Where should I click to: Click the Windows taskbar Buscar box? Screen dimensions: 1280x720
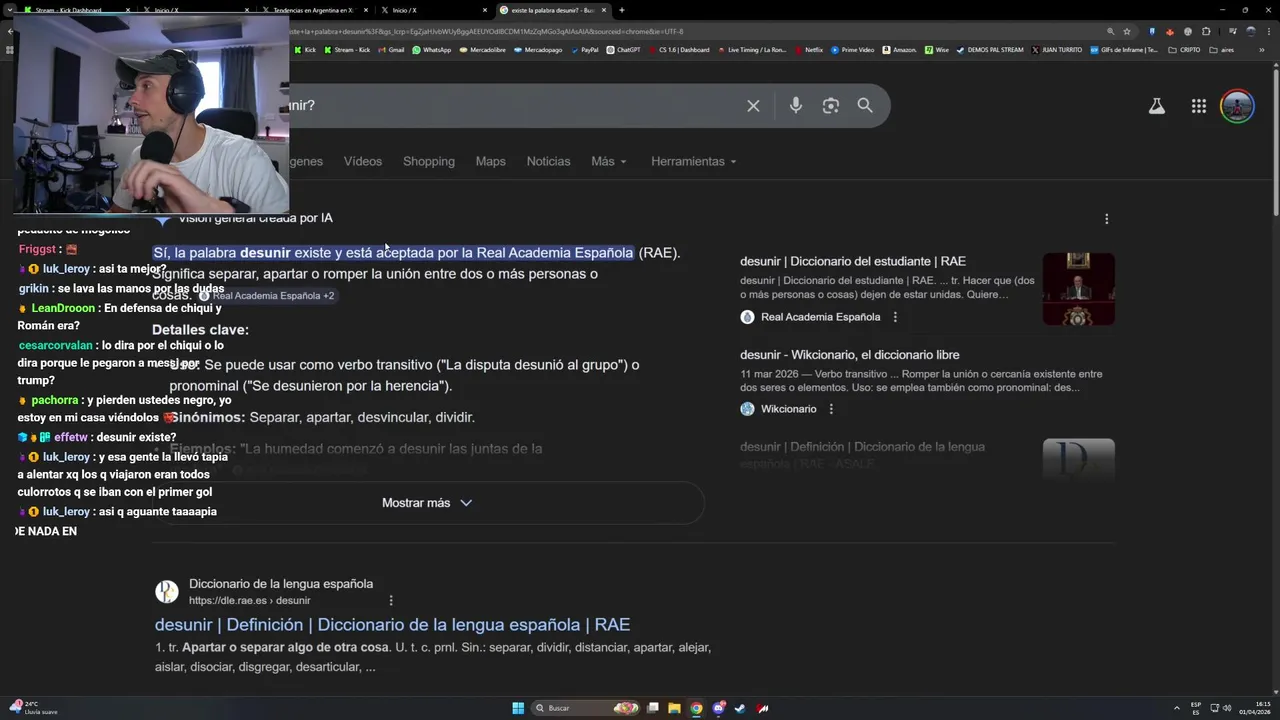586,708
